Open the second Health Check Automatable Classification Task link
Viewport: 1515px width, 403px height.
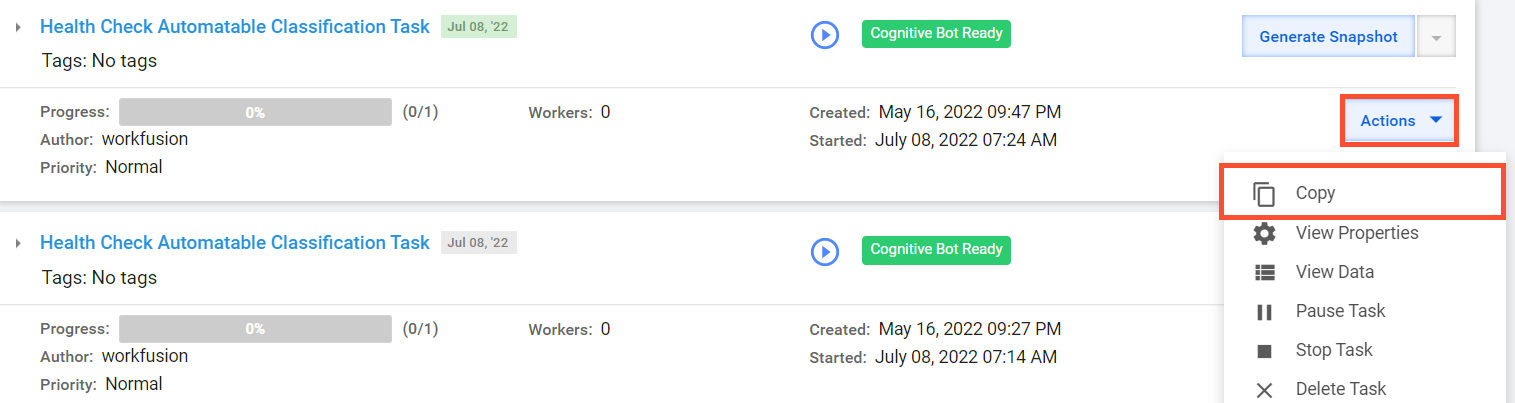(x=235, y=243)
